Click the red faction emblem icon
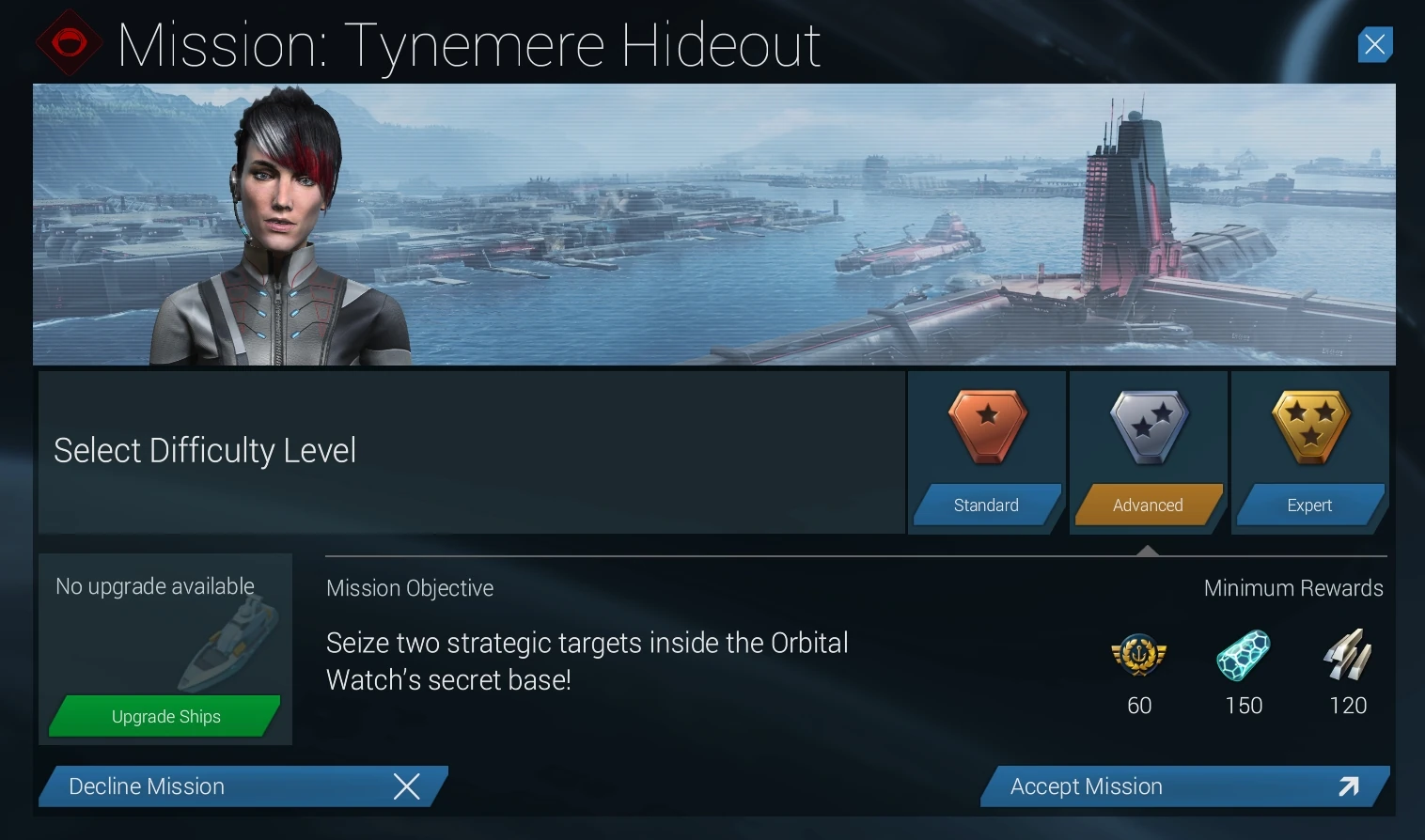 pyautogui.click(x=70, y=43)
